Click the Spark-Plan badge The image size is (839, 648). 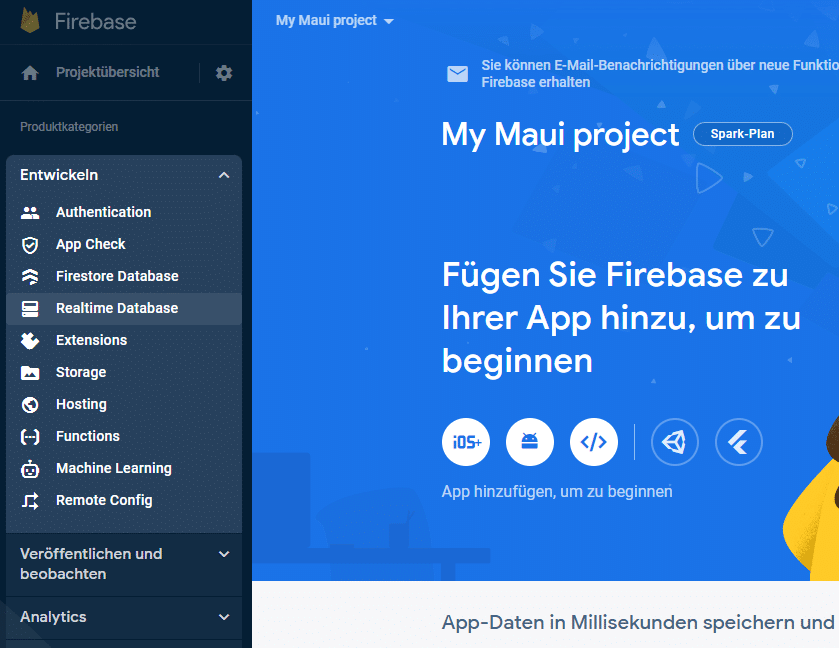pyautogui.click(x=743, y=134)
